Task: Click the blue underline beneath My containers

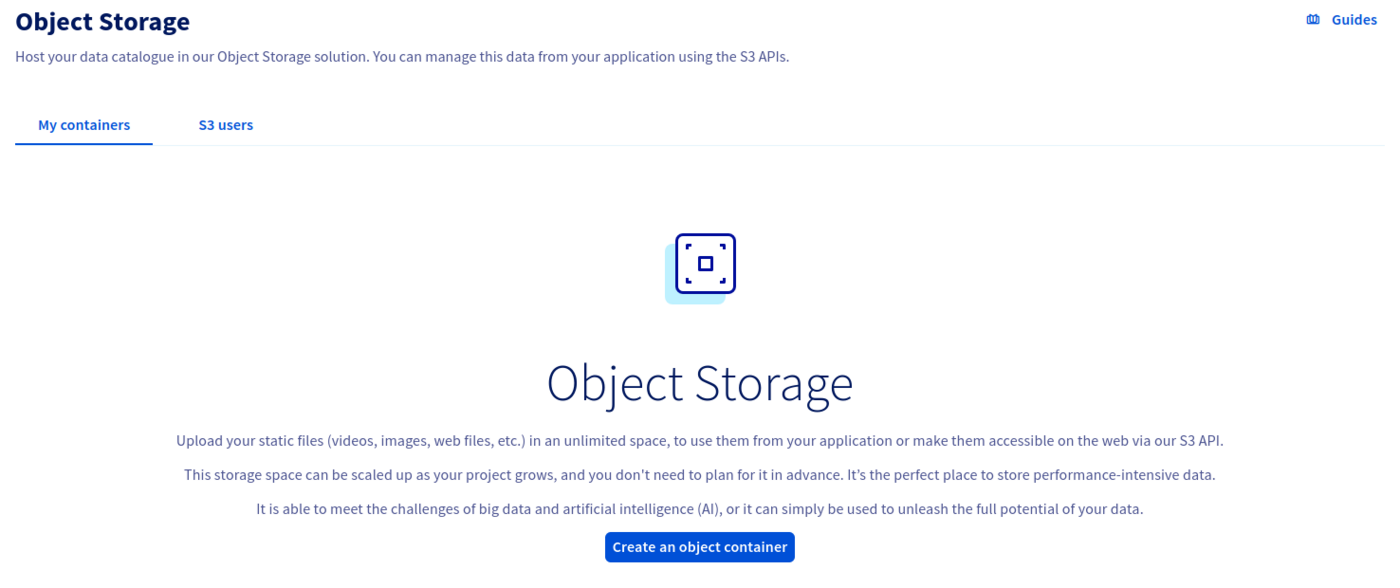Action: click(84, 144)
